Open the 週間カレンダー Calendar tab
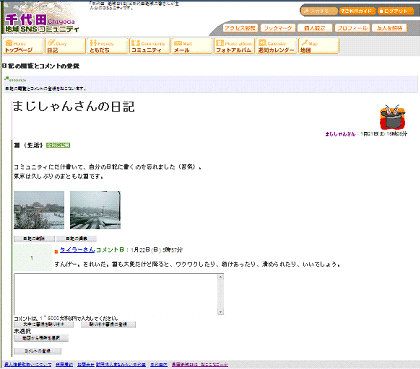The image size is (420, 369). [x=277, y=46]
